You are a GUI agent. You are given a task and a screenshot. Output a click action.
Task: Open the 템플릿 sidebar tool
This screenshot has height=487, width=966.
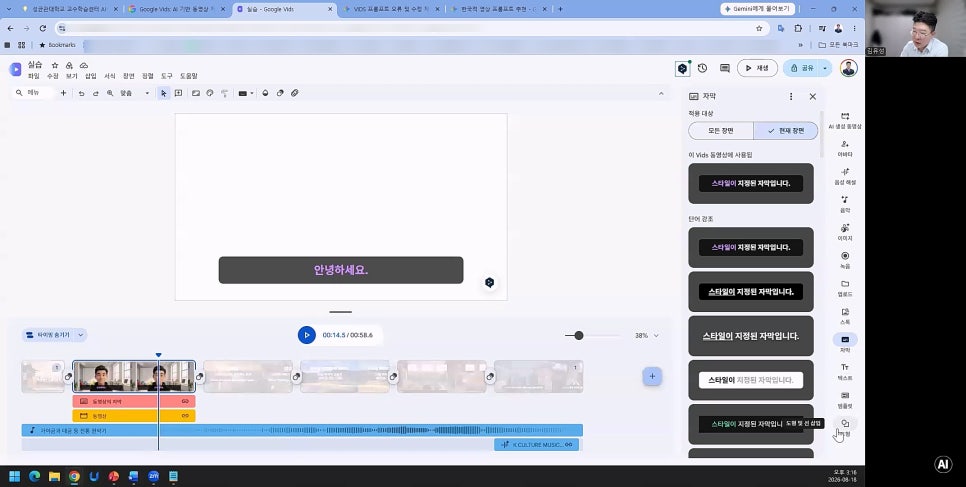[845, 399]
